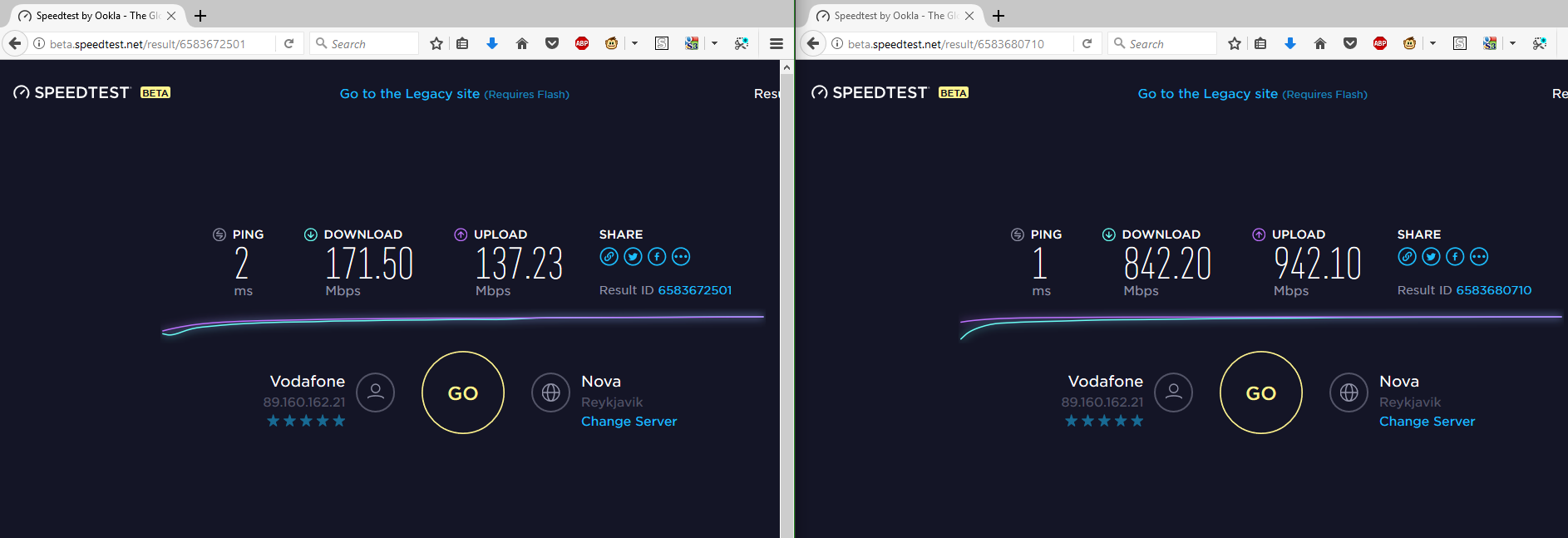Screen dimensions: 1568x538
Task: Click the S3 Google Translator icon in left window
Action: click(692, 43)
